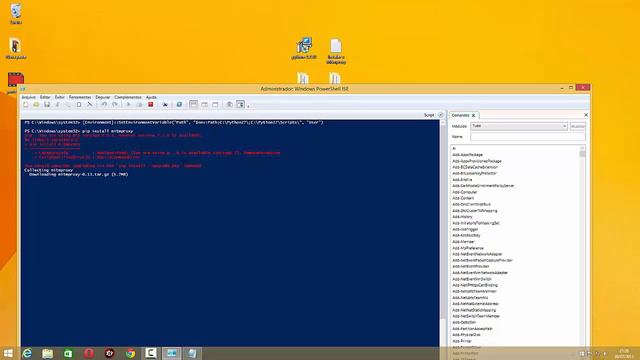
Task: Open the Editar menu
Action: [45, 97]
